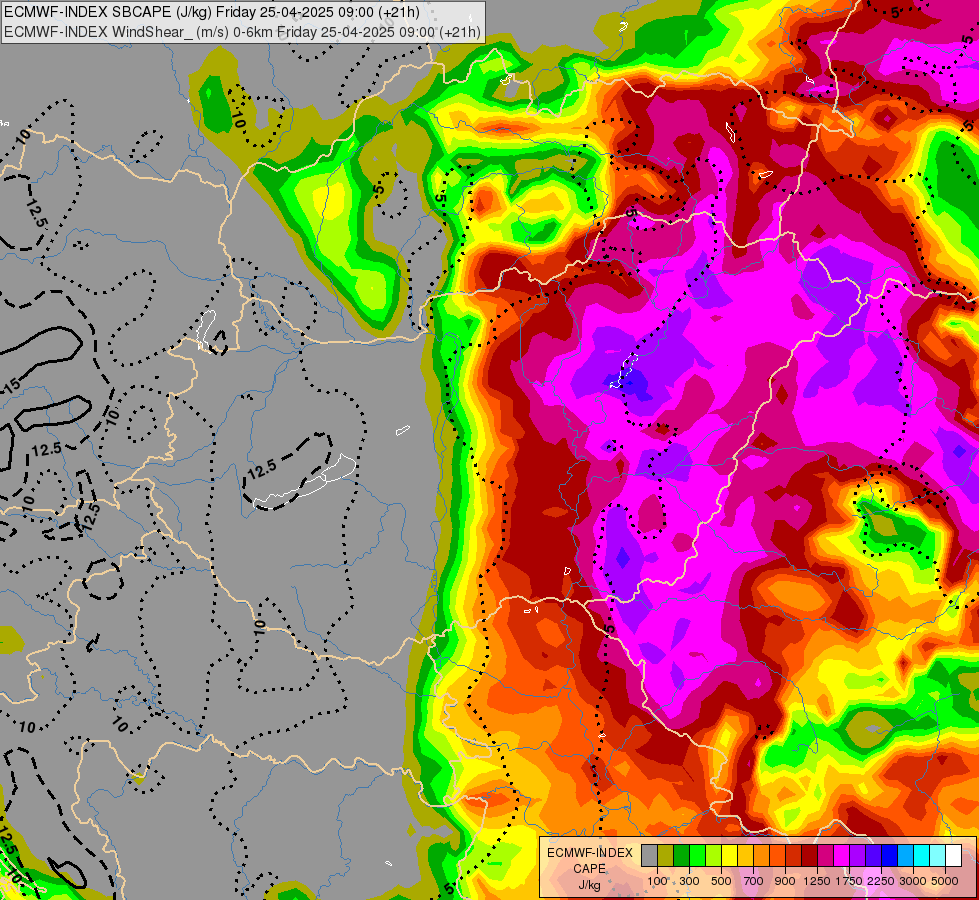Pick the bright magenta legend swatch
The height and width of the screenshot is (900, 979).
[841, 855]
